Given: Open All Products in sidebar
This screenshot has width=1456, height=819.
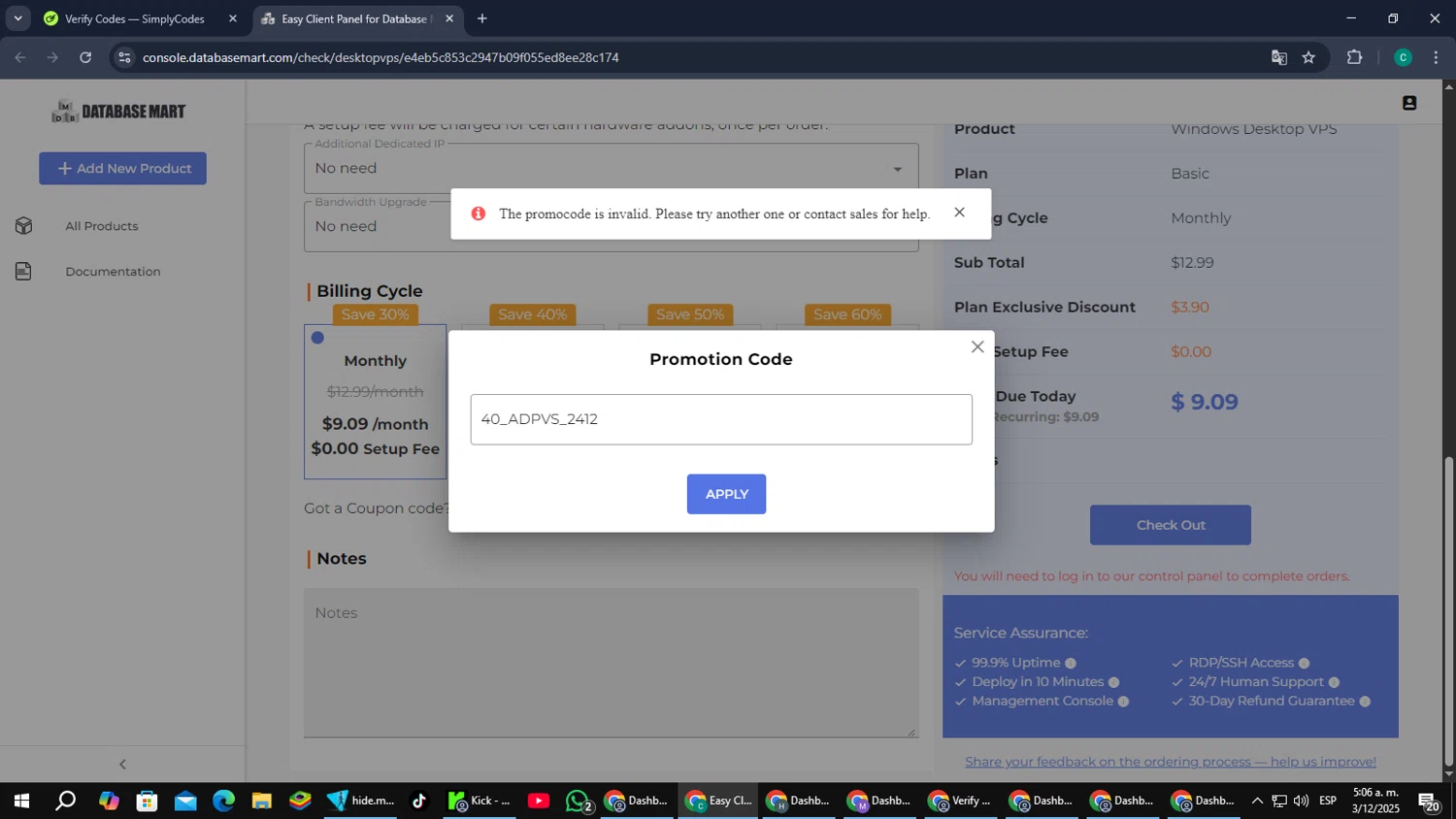Looking at the screenshot, I should click(102, 226).
